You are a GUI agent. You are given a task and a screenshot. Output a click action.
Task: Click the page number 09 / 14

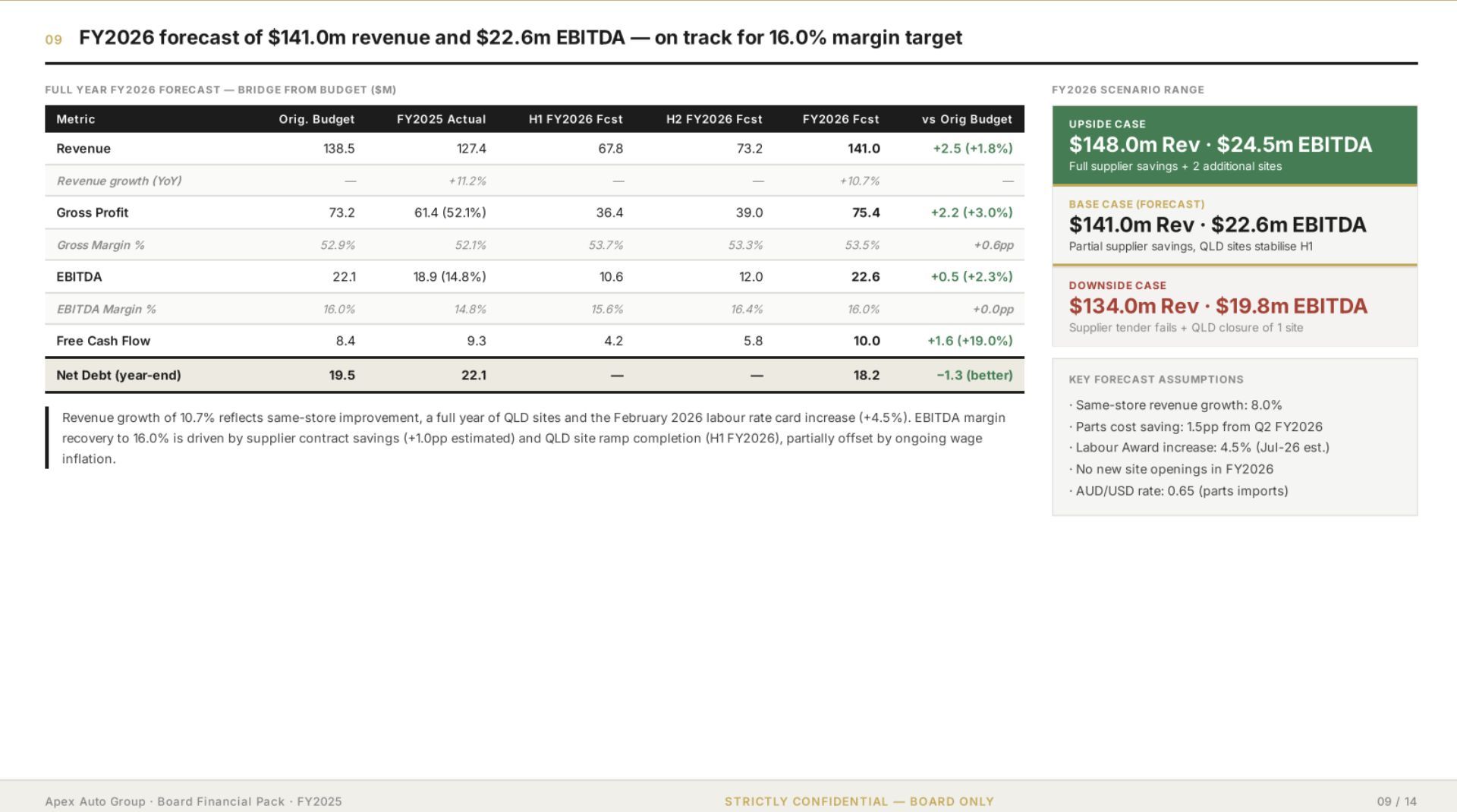[x=1397, y=801]
